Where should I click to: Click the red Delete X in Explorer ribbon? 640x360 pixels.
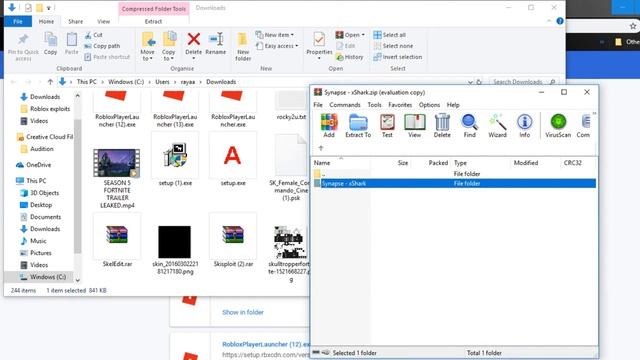193,40
